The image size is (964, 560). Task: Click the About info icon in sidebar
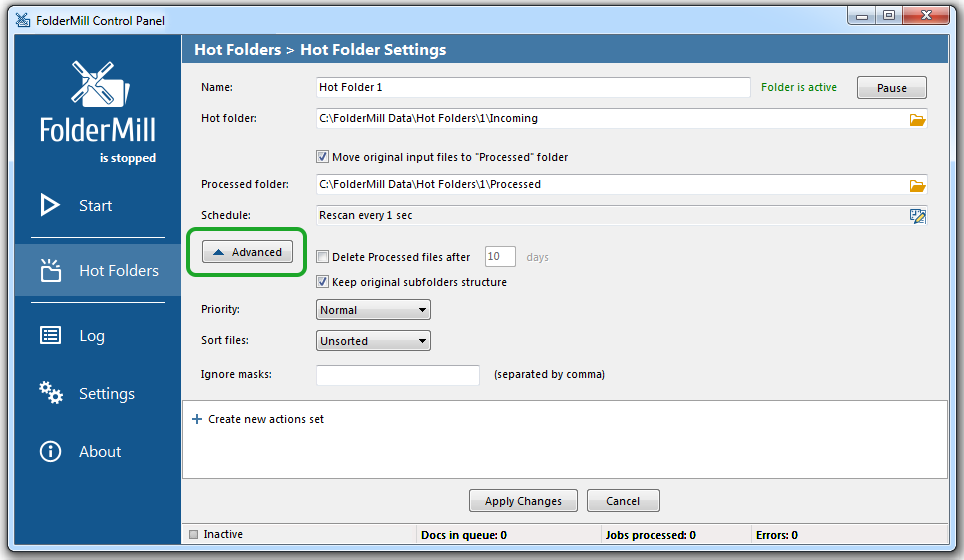tap(50, 451)
